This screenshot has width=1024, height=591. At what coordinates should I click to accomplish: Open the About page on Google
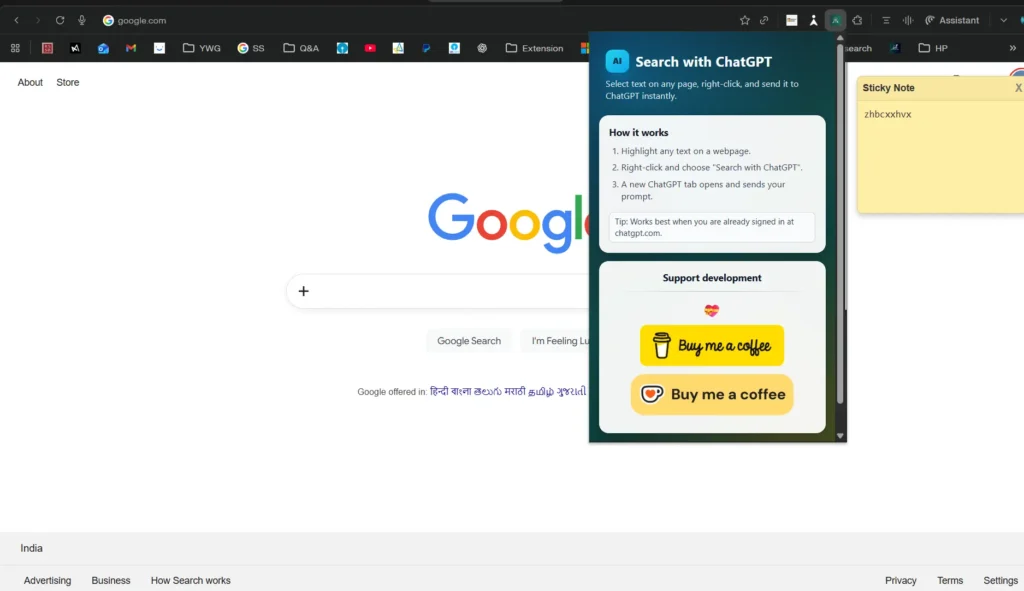pyautogui.click(x=29, y=82)
